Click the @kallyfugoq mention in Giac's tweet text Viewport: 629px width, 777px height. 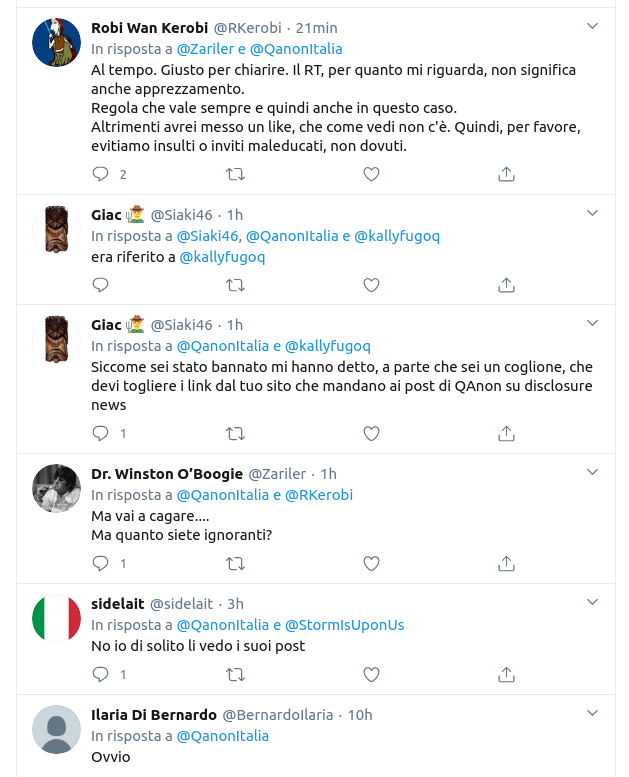point(222,257)
